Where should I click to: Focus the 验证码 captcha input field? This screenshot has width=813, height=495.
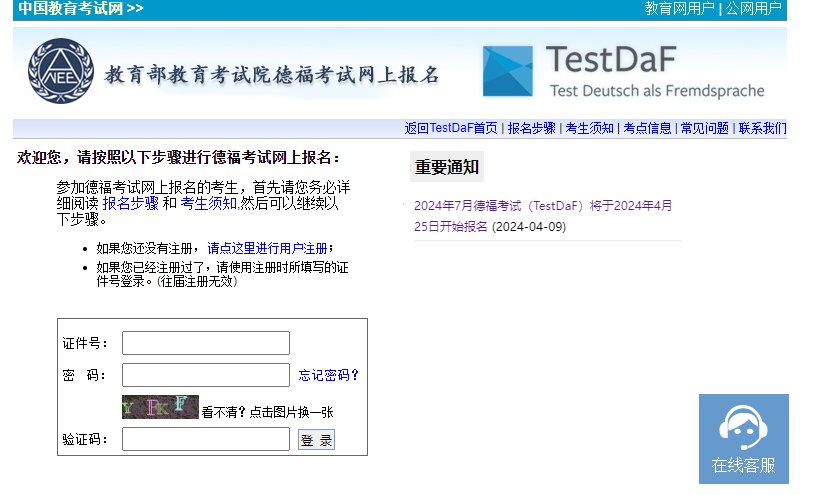point(206,439)
